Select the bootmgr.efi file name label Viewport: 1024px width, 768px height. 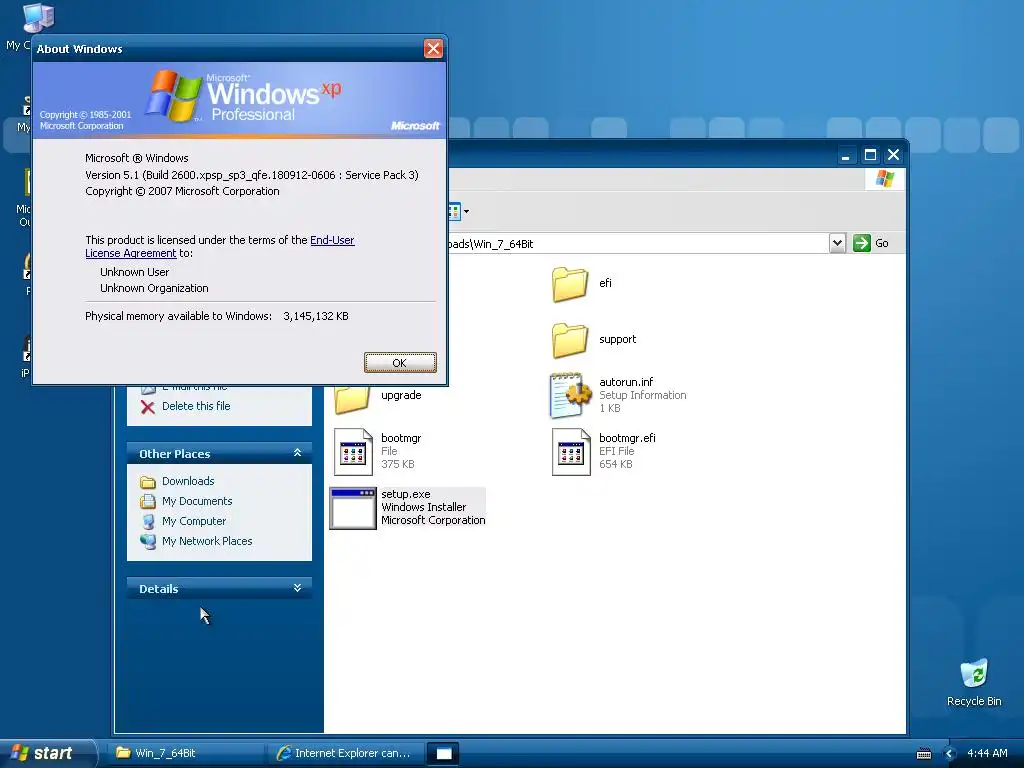click(x=627, y=438)
